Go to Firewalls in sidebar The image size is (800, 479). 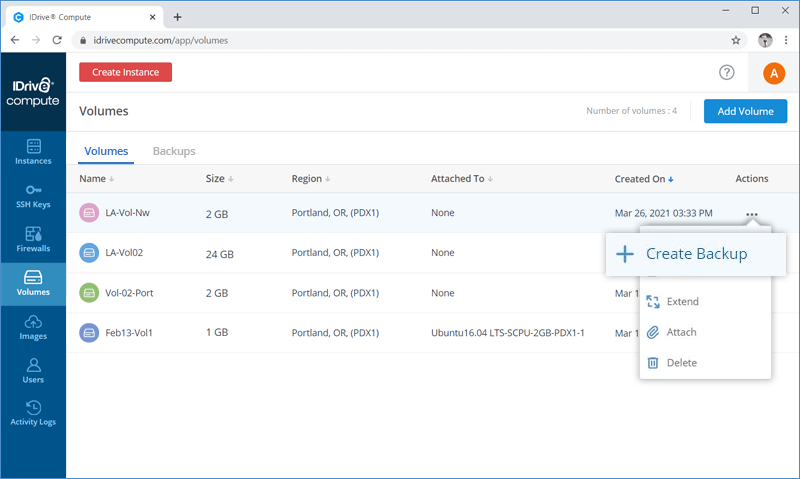33,240
